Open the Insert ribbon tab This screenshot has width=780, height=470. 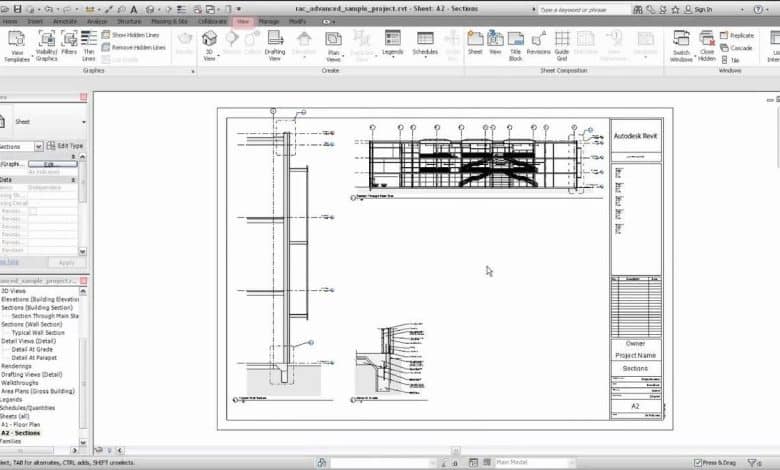click(x=35, y=21)
